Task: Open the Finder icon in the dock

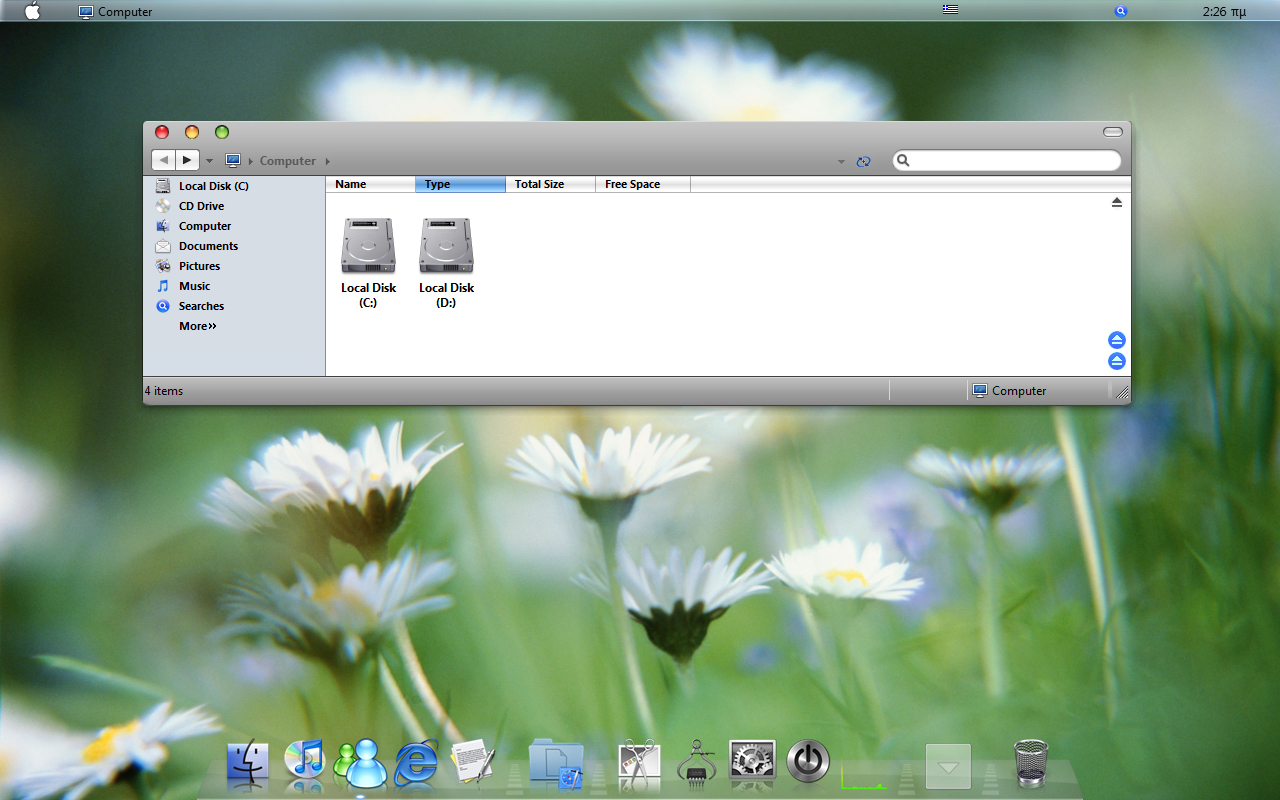Action: click(248, 761)
